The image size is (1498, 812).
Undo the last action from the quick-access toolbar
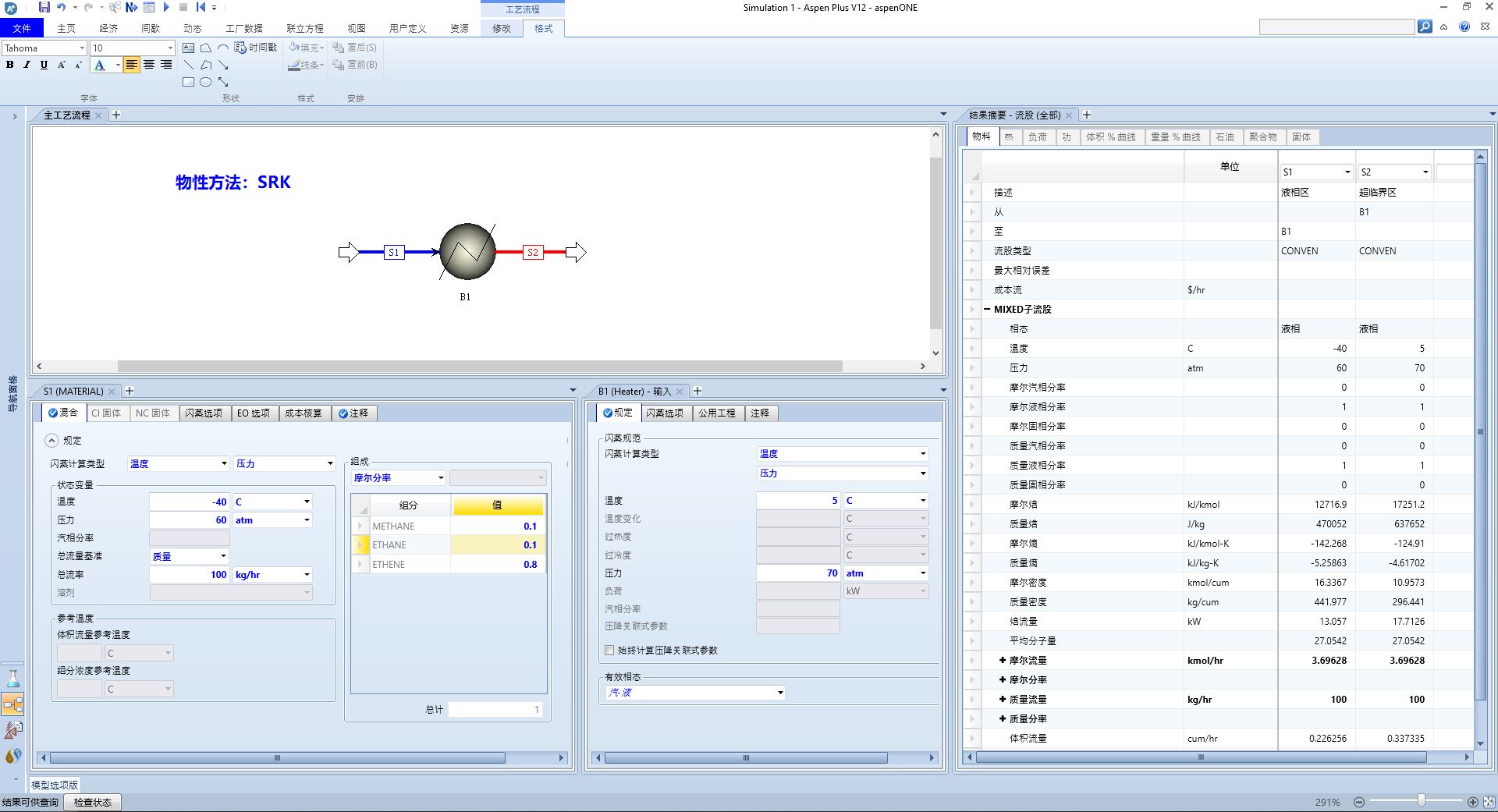pyautogui.click(x=62, y=7)
